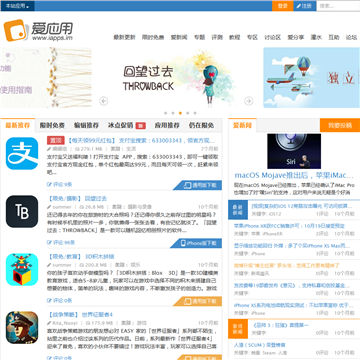
Task: Go to next carousel slide arrow
Action: [x=249, y=101]
